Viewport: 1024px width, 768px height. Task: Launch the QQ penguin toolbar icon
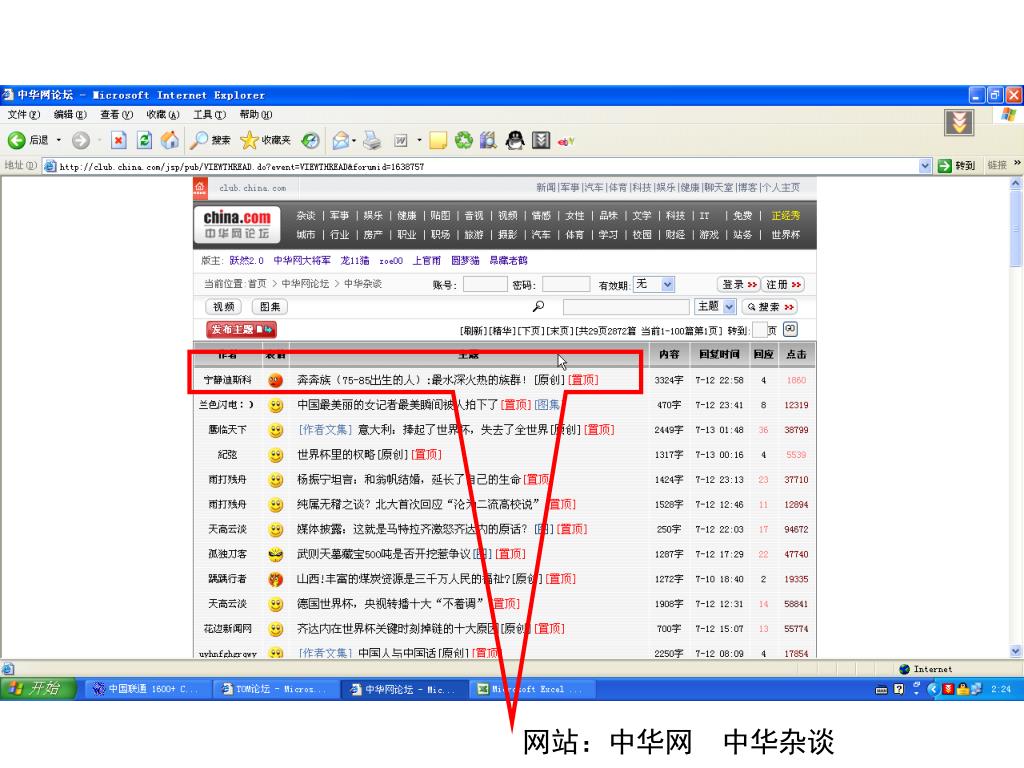pos(515,140)
